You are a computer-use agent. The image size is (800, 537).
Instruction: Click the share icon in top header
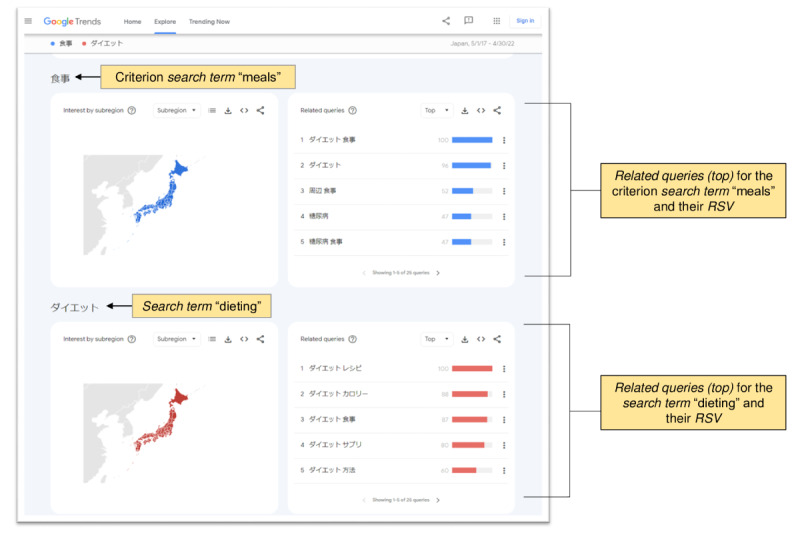coord(445,21)
